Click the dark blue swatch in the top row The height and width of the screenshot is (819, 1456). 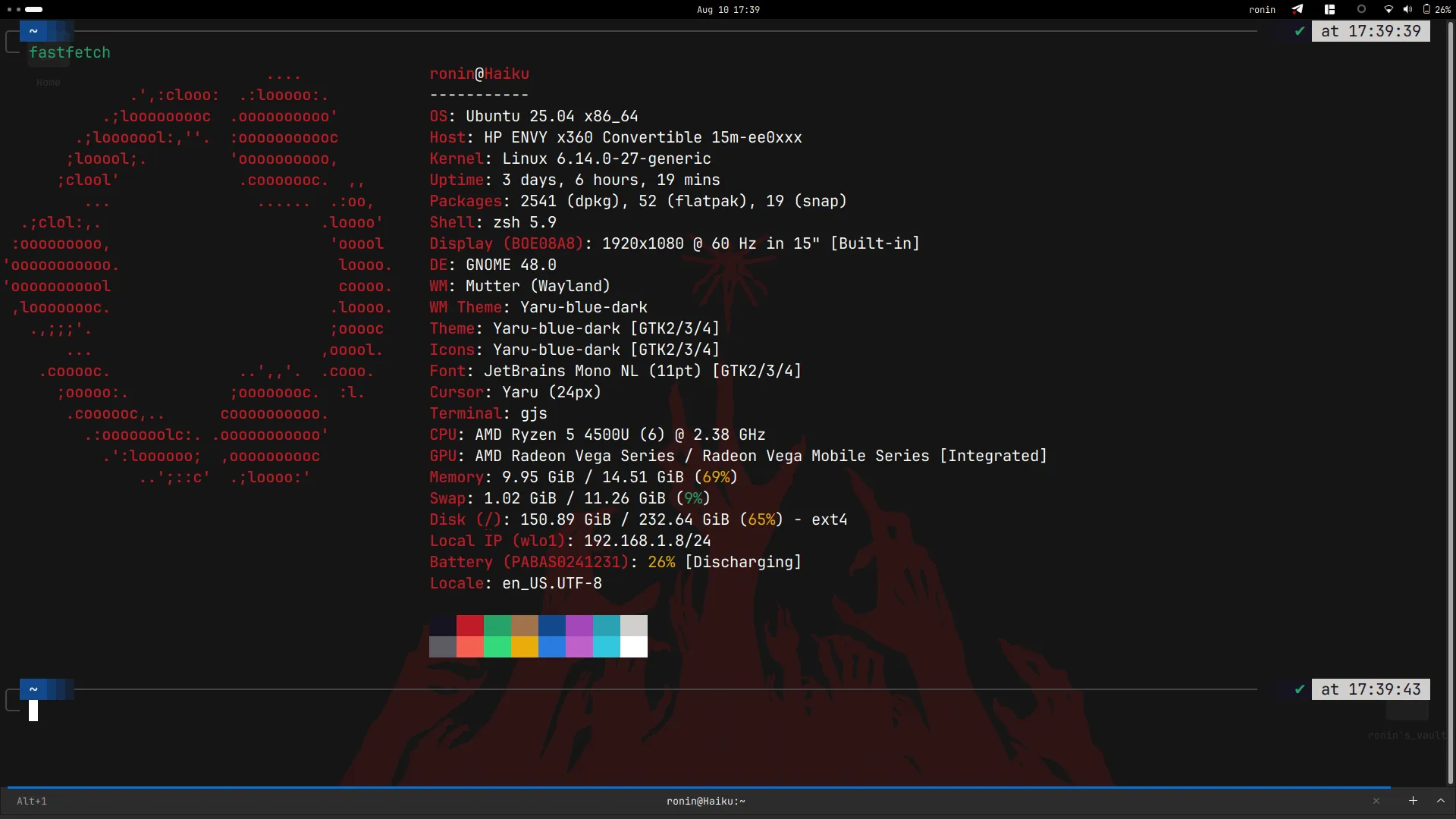point(552,626)
